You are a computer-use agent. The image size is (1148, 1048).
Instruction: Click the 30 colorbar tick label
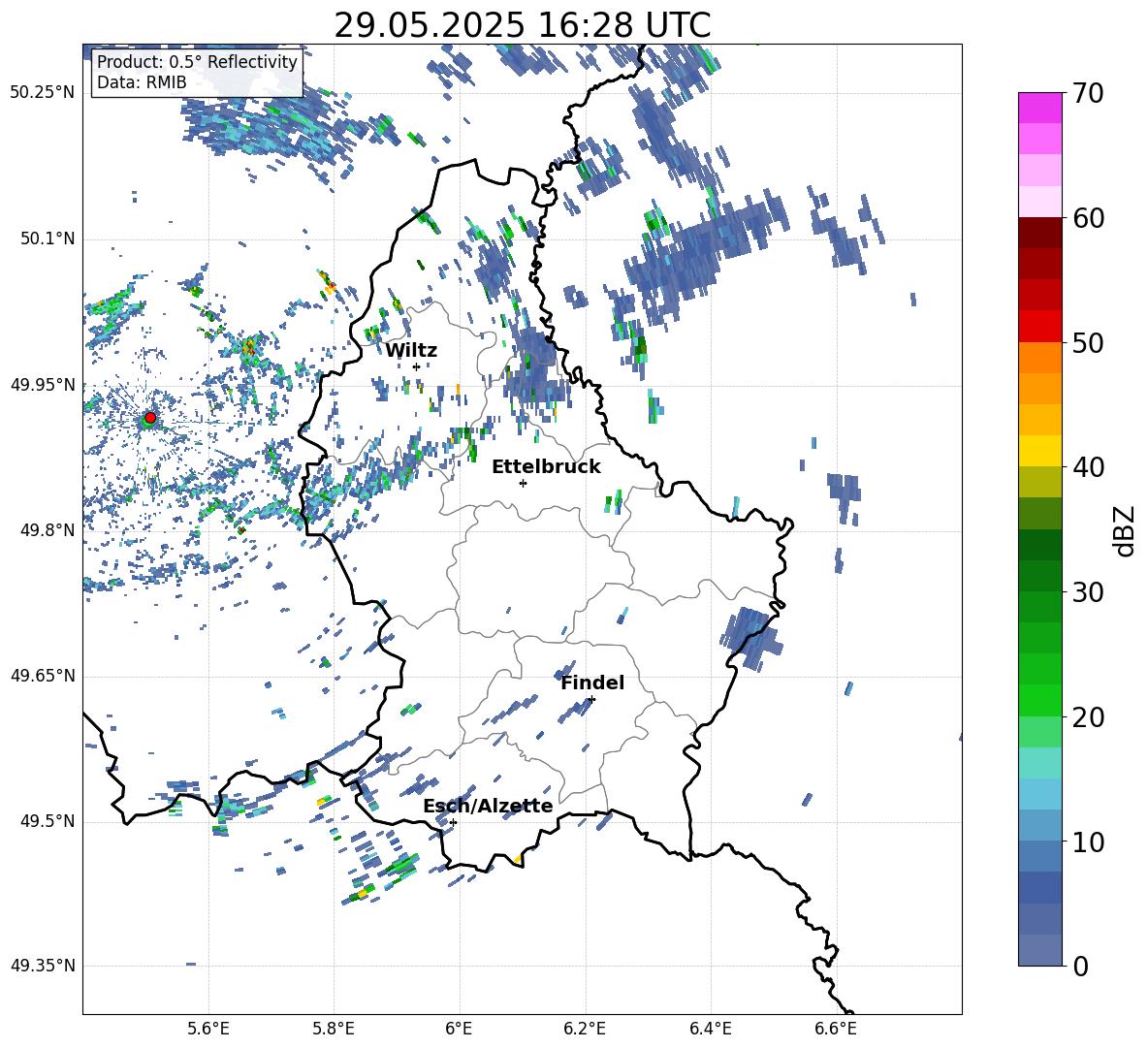[x=1087, y=591]
